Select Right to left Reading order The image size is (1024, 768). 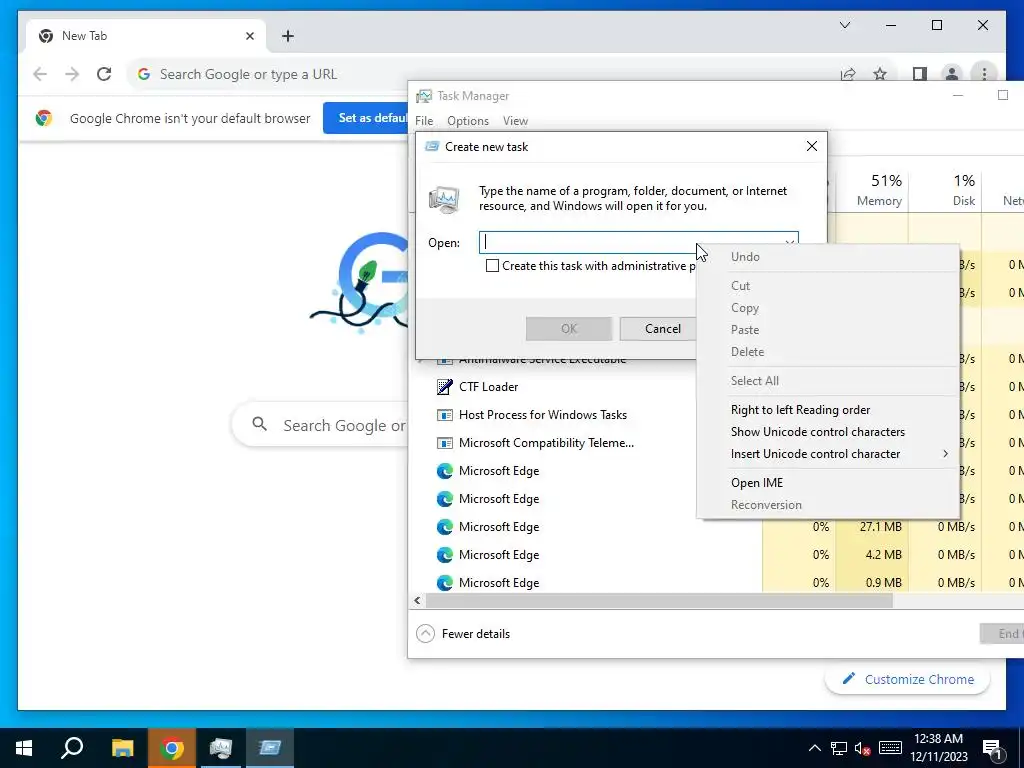tap(800, 409)
